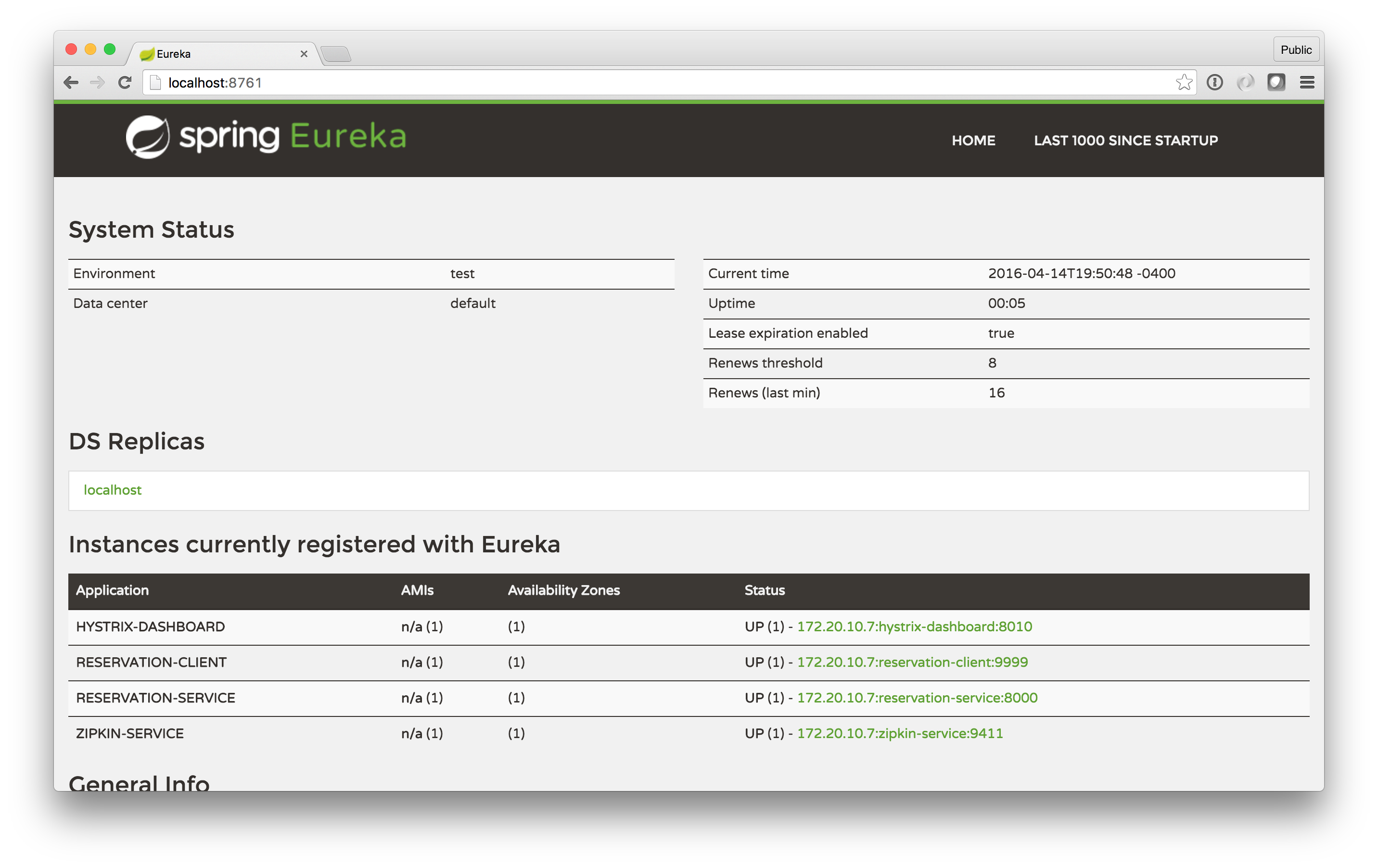The height and width of the screenshot is (868, 1378).
Task: Open the Chrome hamburger menu
Action: tap(1307, 83)
